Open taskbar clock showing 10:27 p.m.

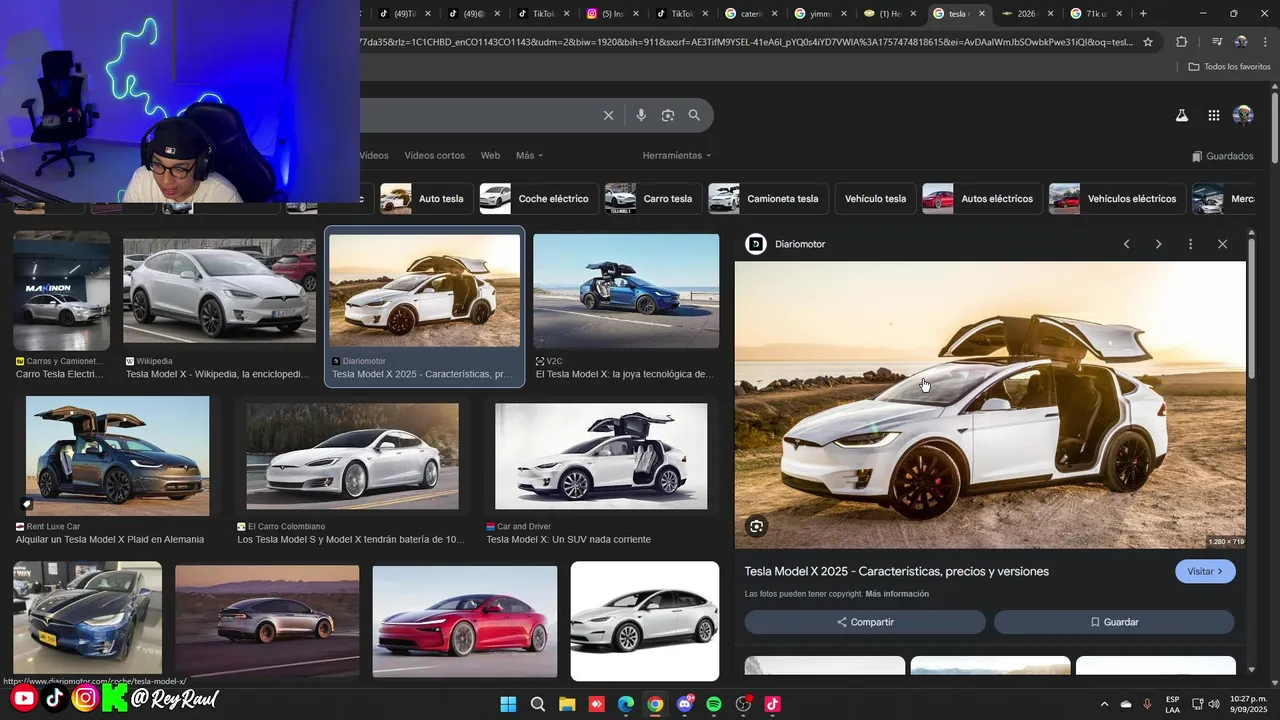(1246, 704)
